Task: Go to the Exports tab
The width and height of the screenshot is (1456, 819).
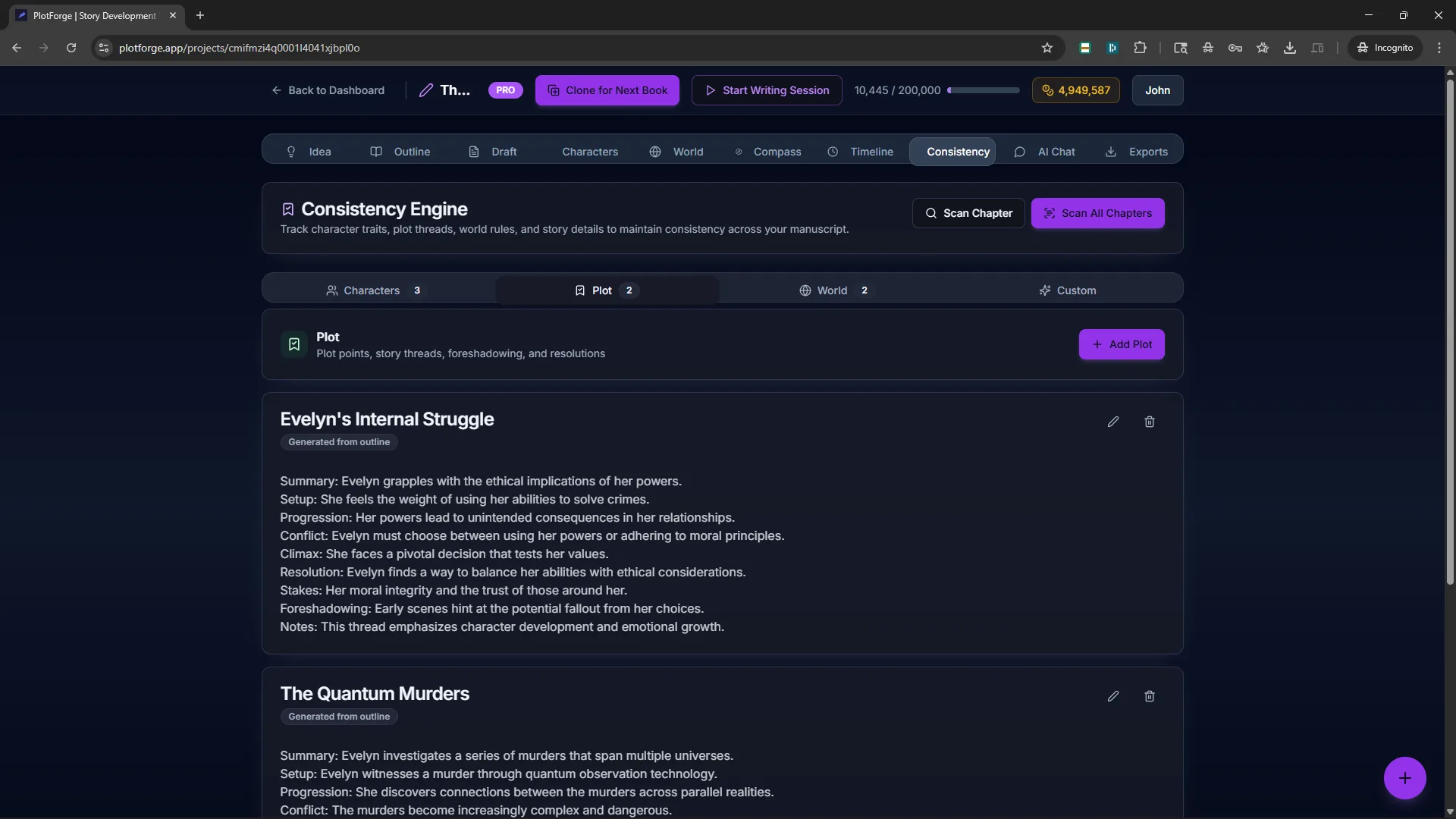Action: click(1137, 152)
